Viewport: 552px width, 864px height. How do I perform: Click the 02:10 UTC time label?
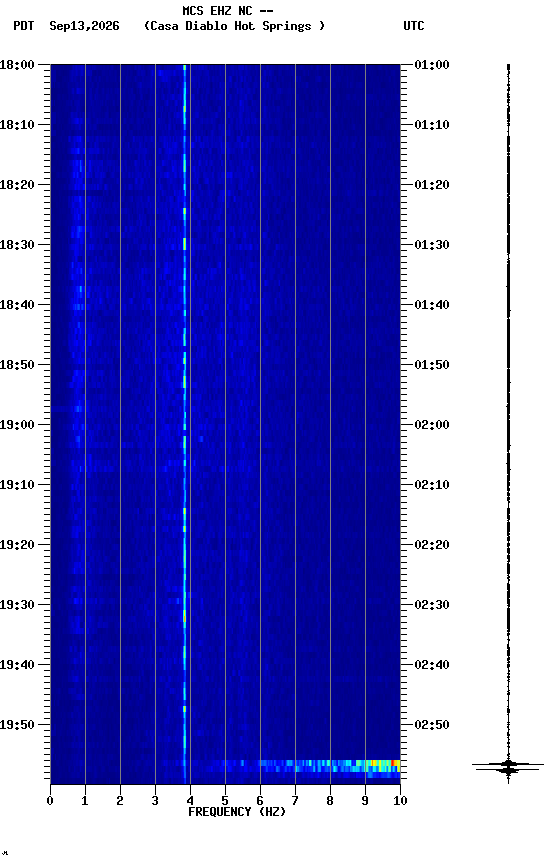tap(432, 485)
